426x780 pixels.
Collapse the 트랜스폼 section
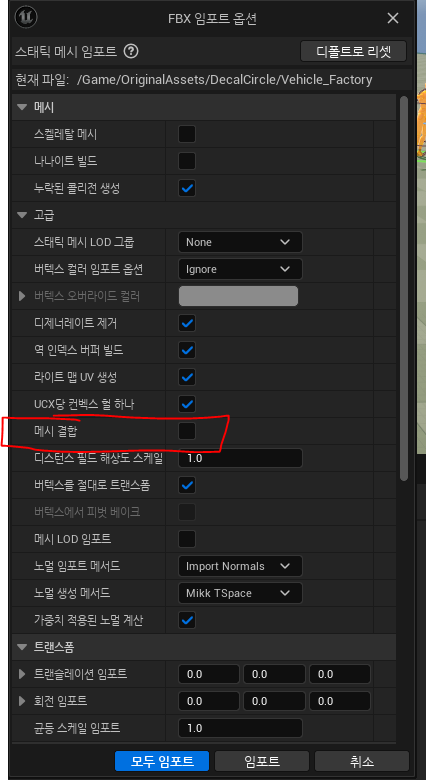tap(22, 647)
